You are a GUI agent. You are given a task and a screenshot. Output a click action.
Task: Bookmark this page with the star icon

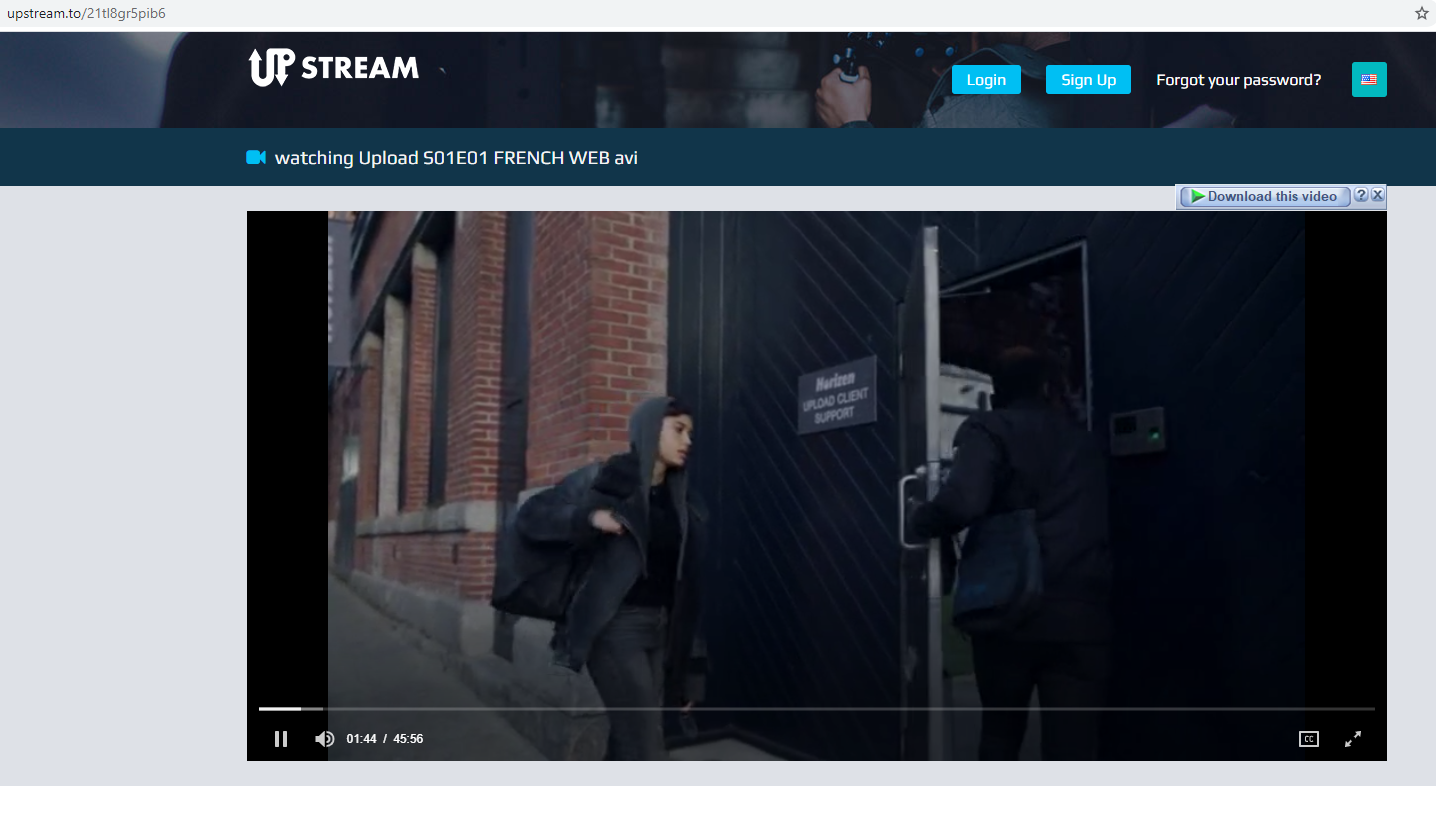(x=1421, y=13)
